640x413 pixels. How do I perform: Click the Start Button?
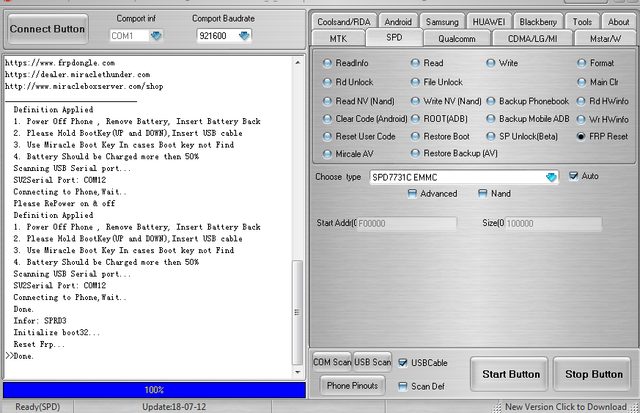(509, 374)
